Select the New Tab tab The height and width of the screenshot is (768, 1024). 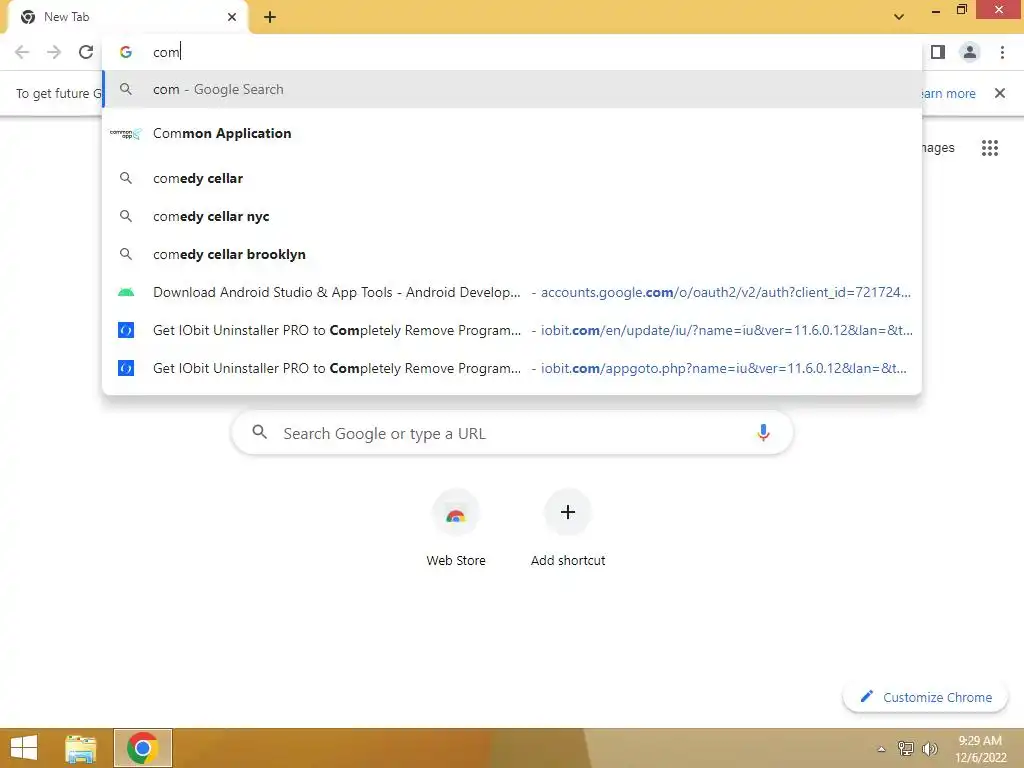128,17
